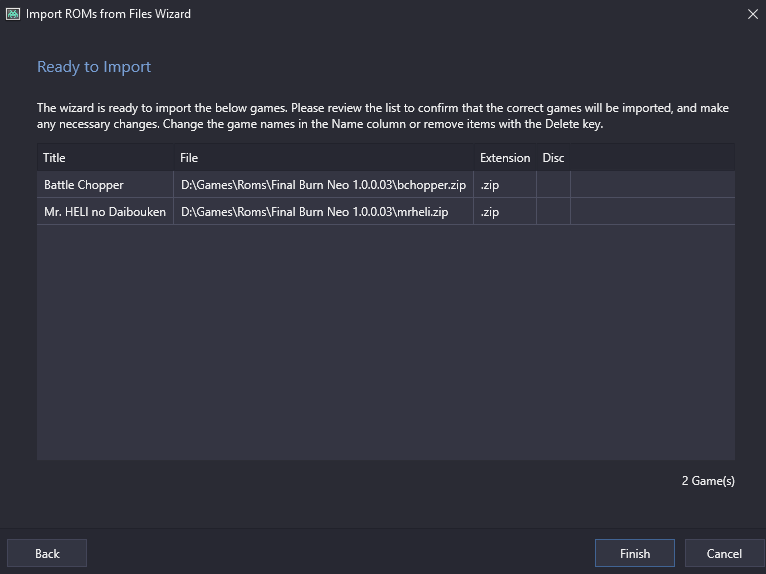Click the 2 Game(s) count label
Viewport: 766px width, 574px height.
point(708,481)
